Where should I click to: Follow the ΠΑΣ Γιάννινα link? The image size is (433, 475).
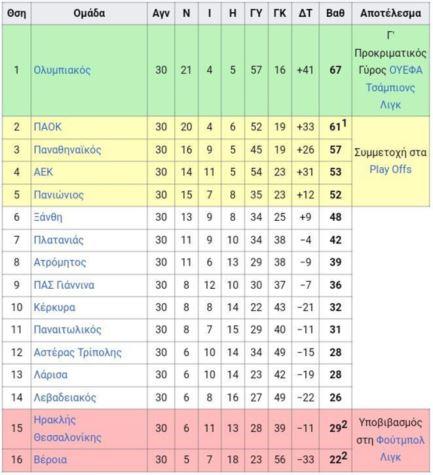pyautogui.click(x=64, y=285)
